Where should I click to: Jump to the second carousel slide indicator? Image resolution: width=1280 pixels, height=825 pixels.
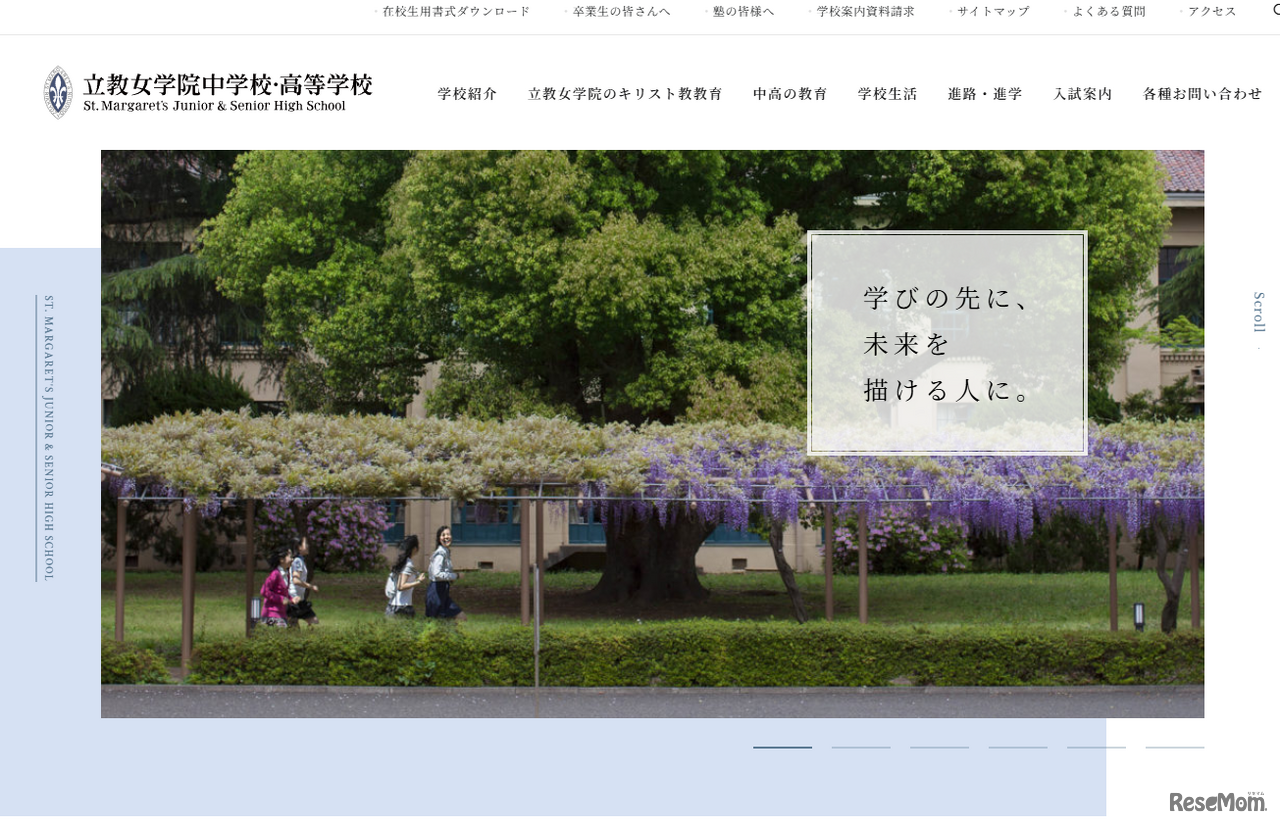click(861, 747)
